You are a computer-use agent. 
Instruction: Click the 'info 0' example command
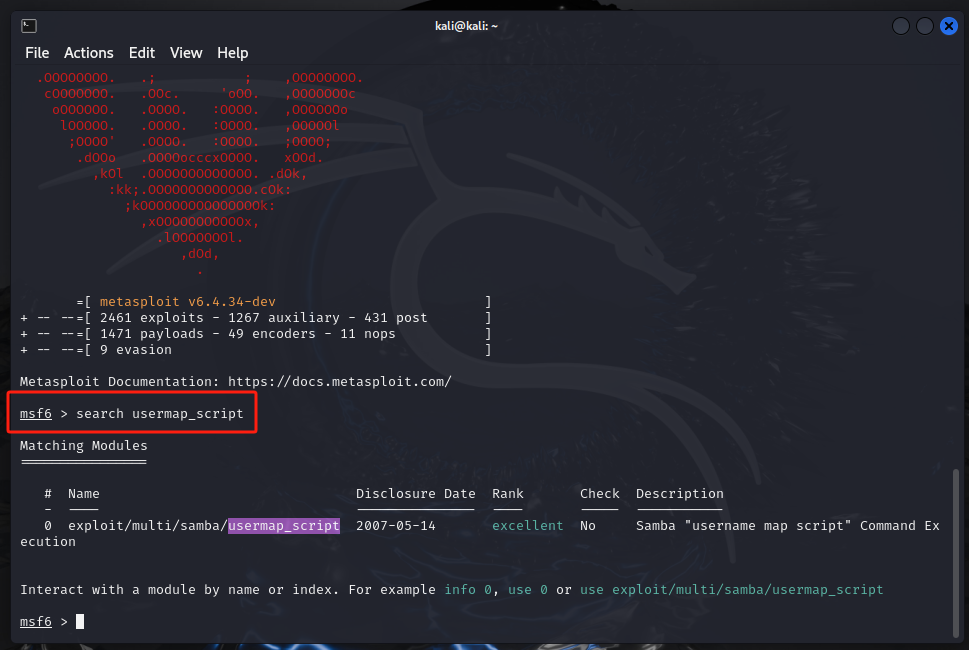pos(468,590)
